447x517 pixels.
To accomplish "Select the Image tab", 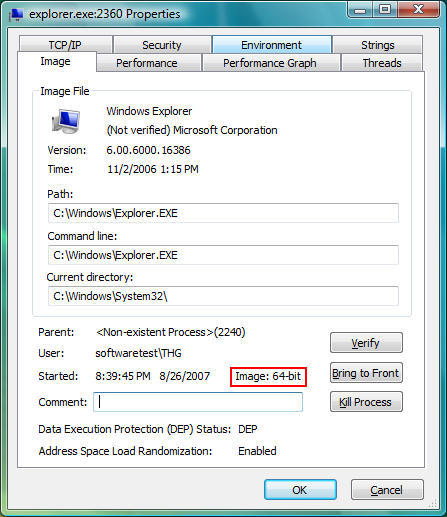I will point(57,61).
